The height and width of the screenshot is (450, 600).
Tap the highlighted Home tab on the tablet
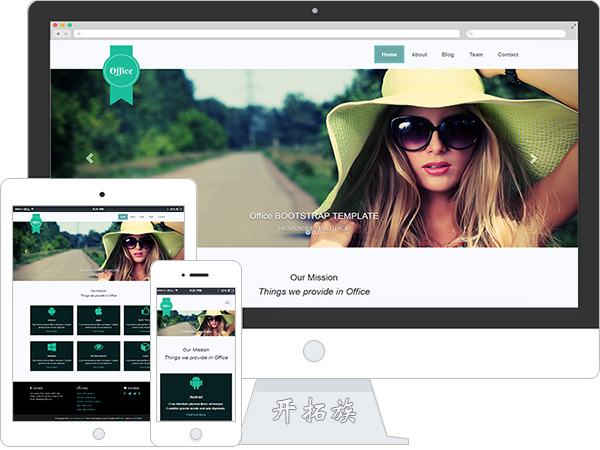click(x=123, y=217)
